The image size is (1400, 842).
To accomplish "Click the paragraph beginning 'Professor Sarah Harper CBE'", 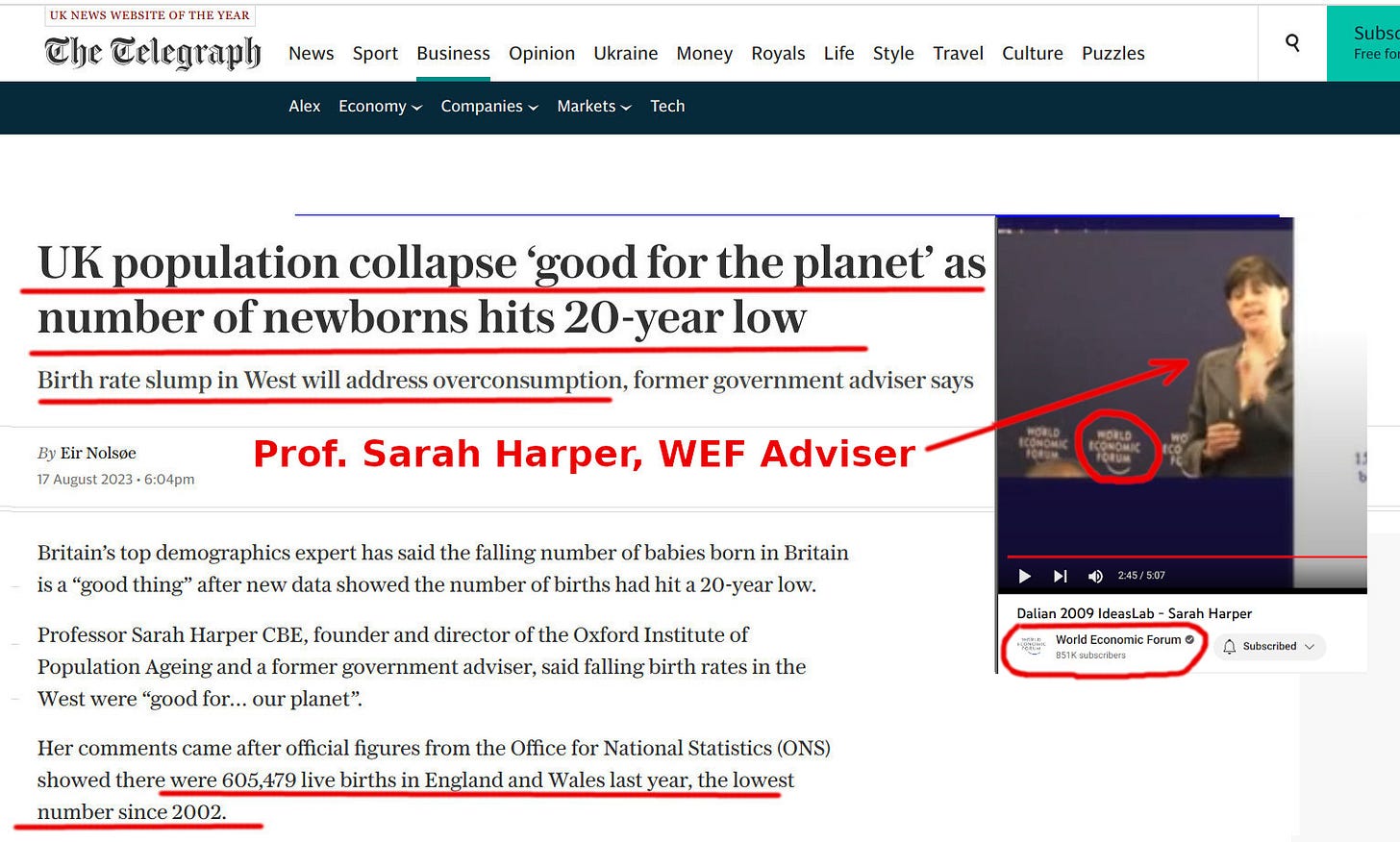I will (x=422, y=666).
